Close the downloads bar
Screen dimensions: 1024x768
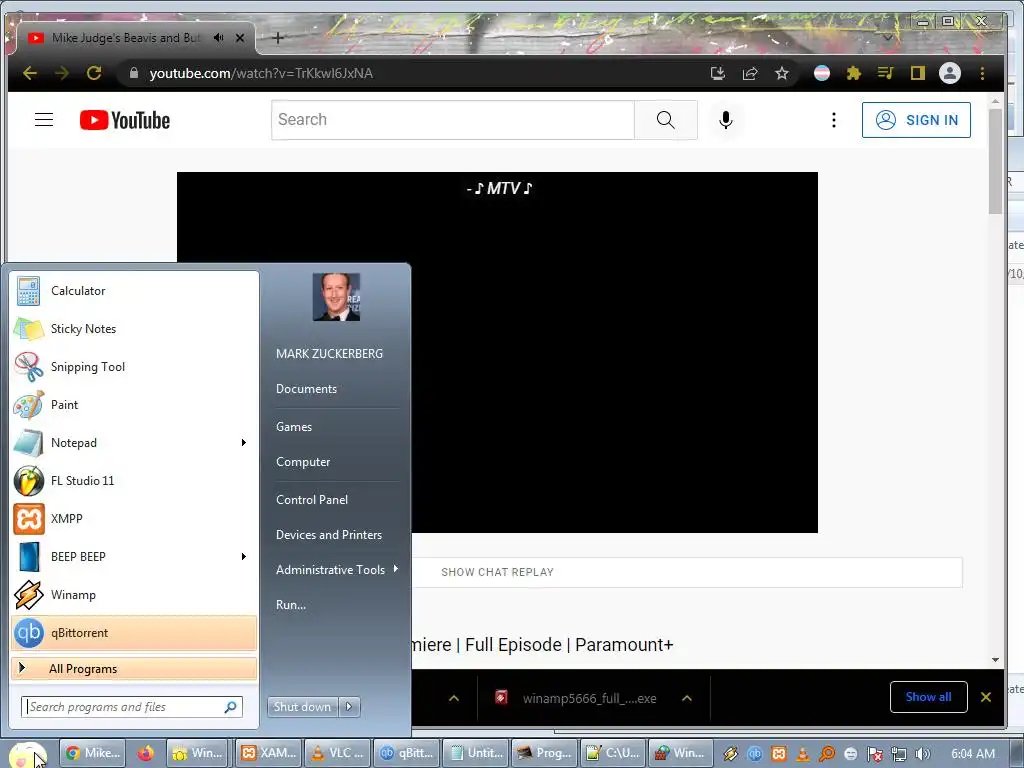tap(986, 697)
